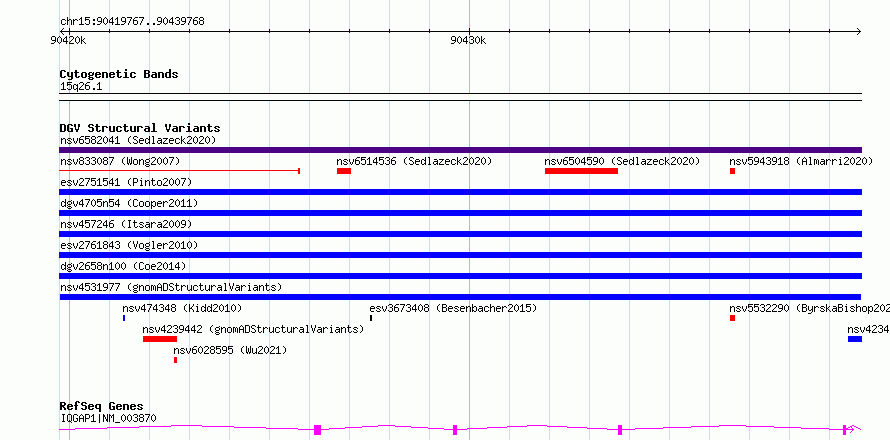Click the nsv457246 (Itsara2009) blue bar

click(x=460, y=234)
